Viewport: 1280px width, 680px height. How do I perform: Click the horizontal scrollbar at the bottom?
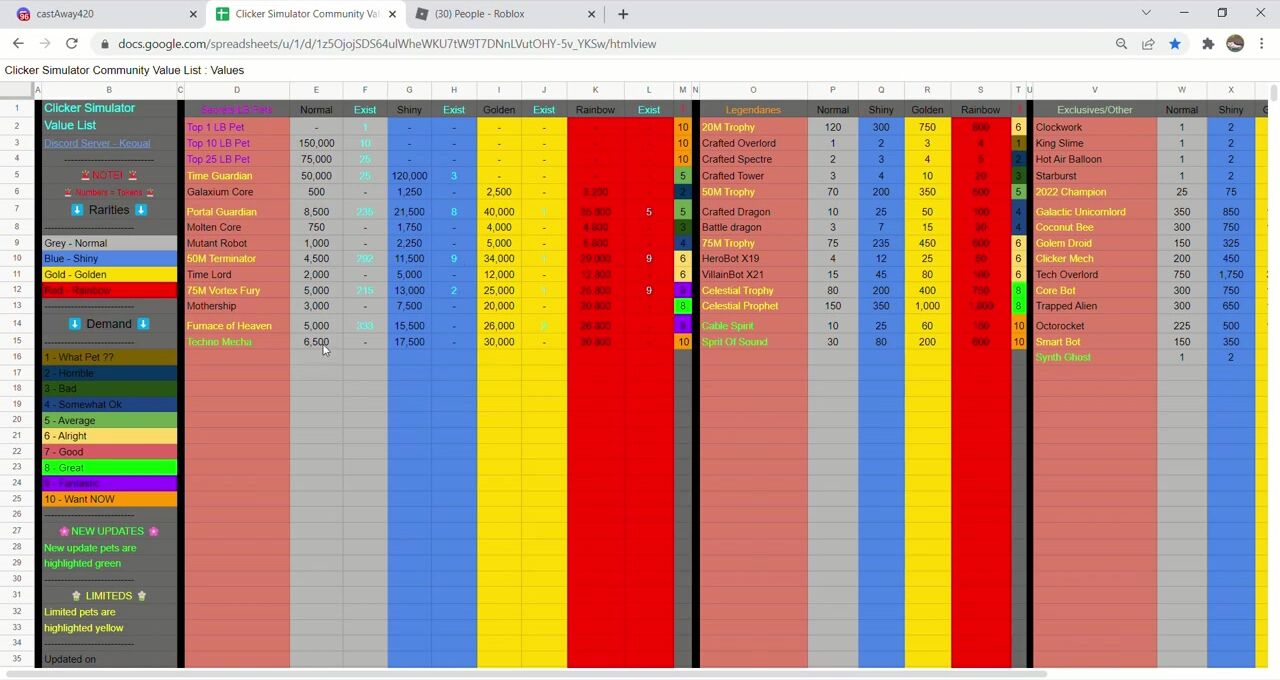point(528,673)
